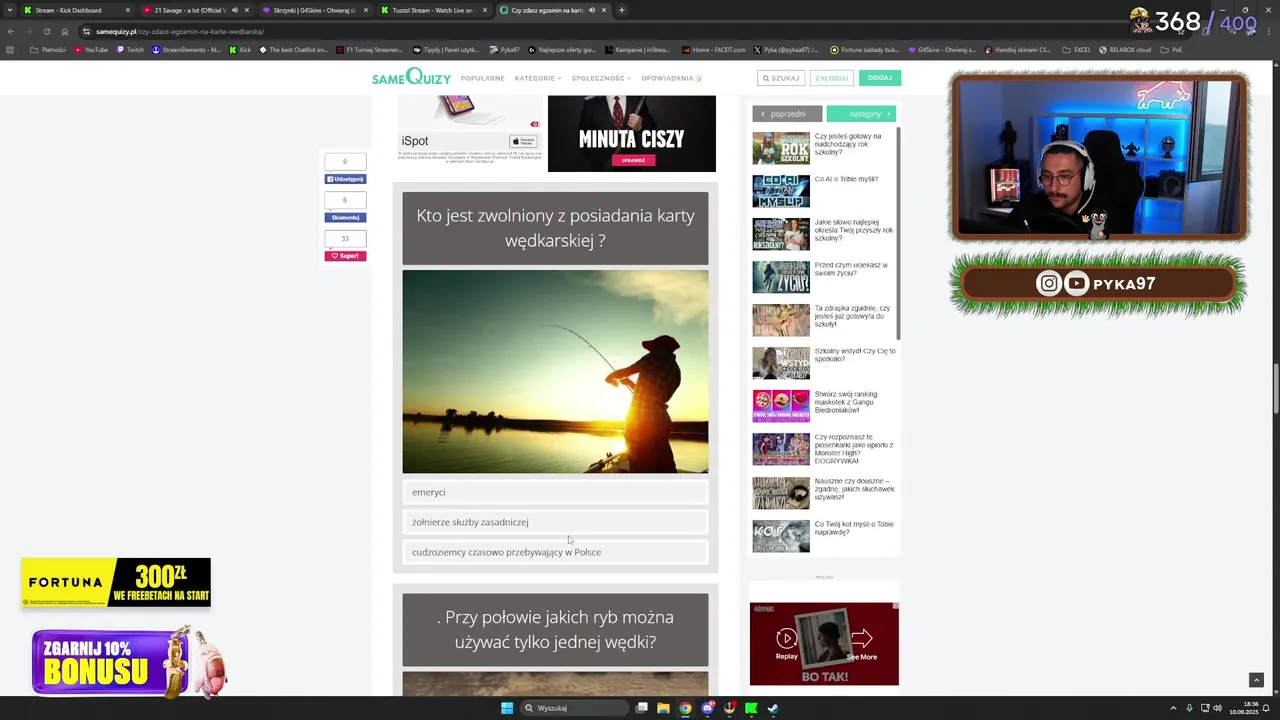Share quiz via Facebook Udostępnij button

[x=345, y=179]
